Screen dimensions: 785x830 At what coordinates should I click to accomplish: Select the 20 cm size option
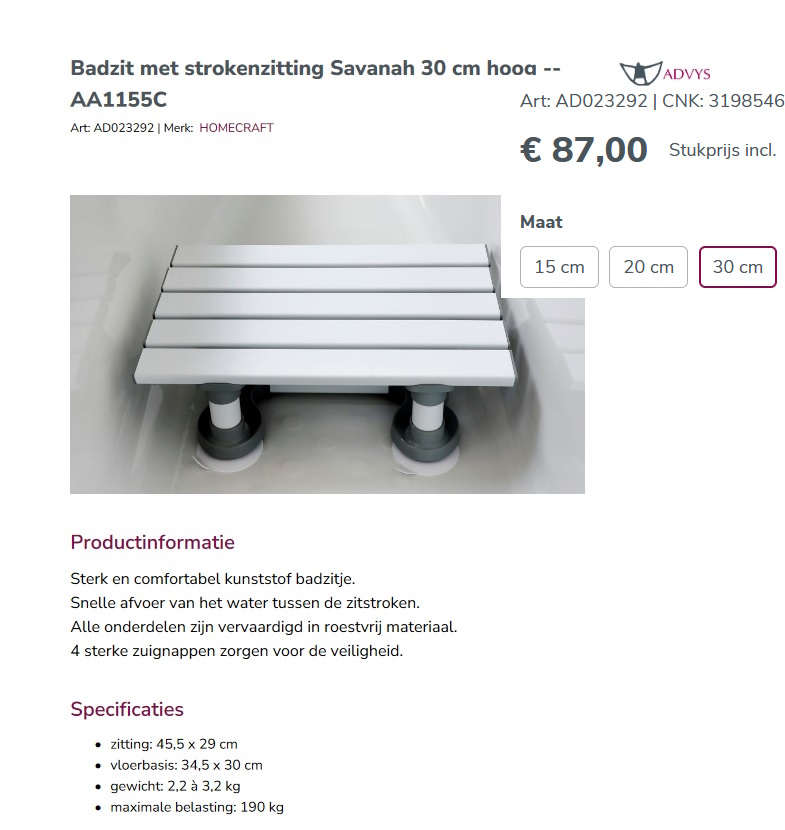pyautogui.click(x=648, y=267)
